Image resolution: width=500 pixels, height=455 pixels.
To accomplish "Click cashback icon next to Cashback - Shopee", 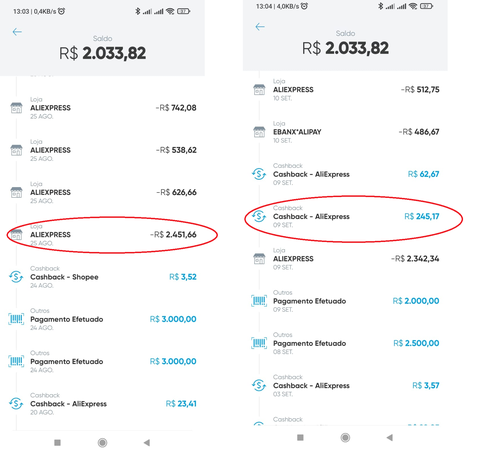I will pos(16,277).
